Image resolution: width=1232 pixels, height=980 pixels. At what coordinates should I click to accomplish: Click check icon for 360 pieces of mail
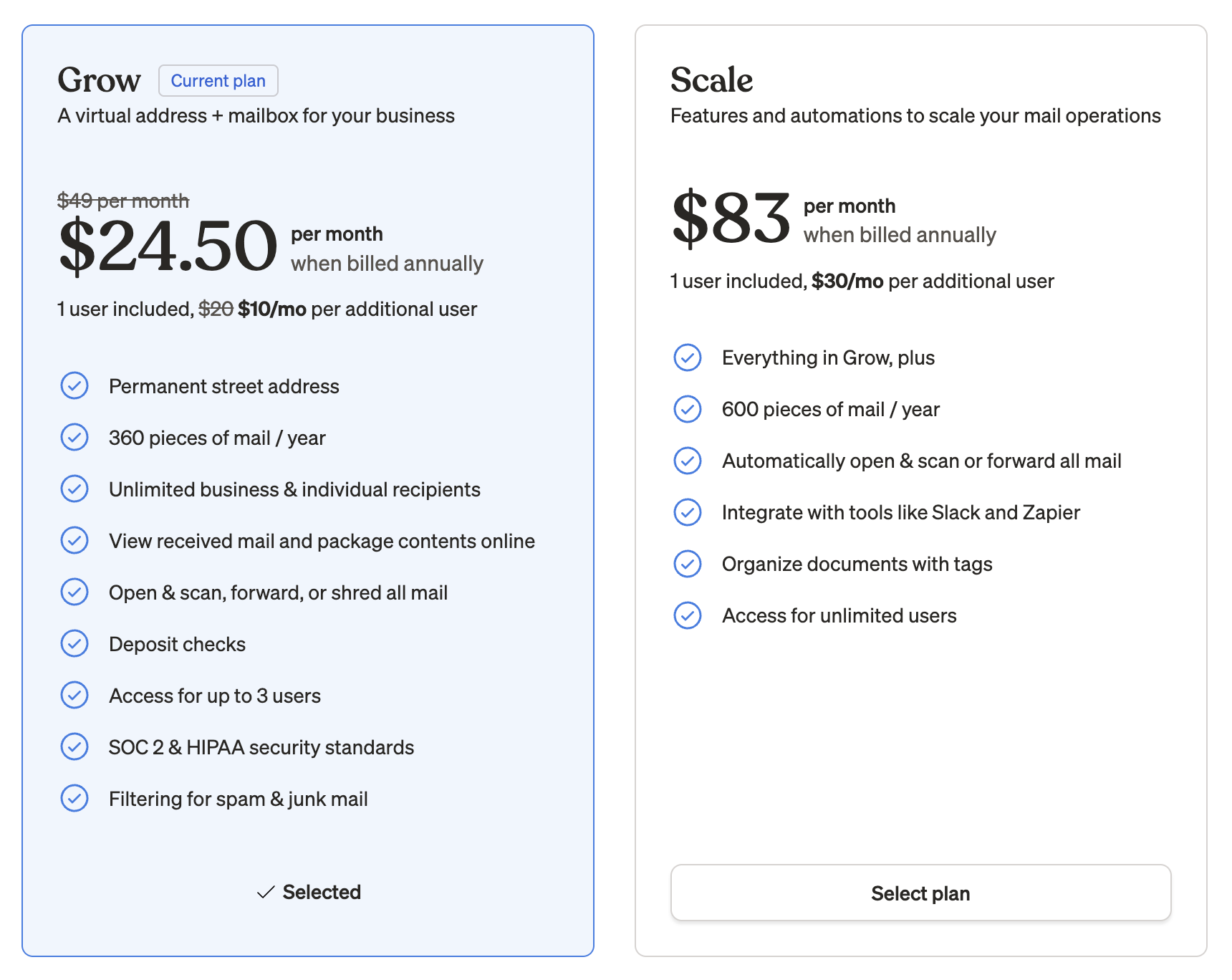[x=74, y=438]
